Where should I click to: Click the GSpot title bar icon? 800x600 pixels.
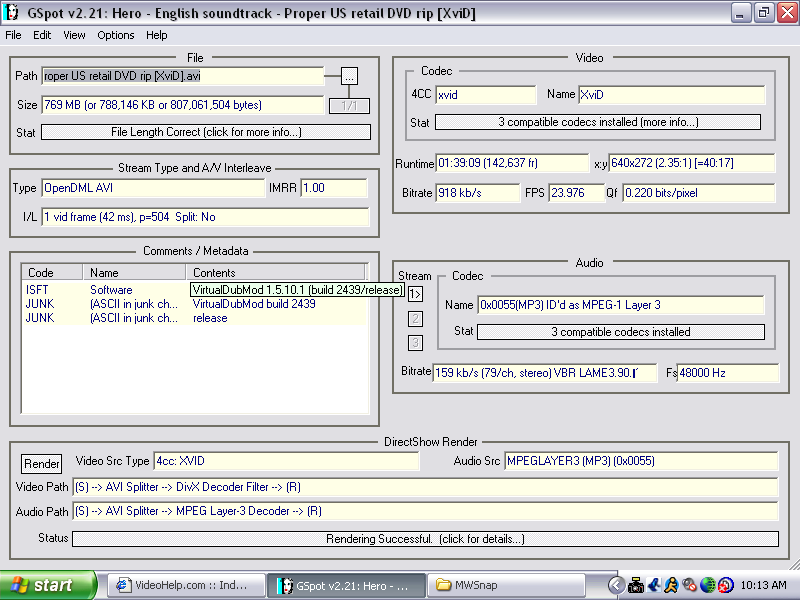click(x=11, y=13)
